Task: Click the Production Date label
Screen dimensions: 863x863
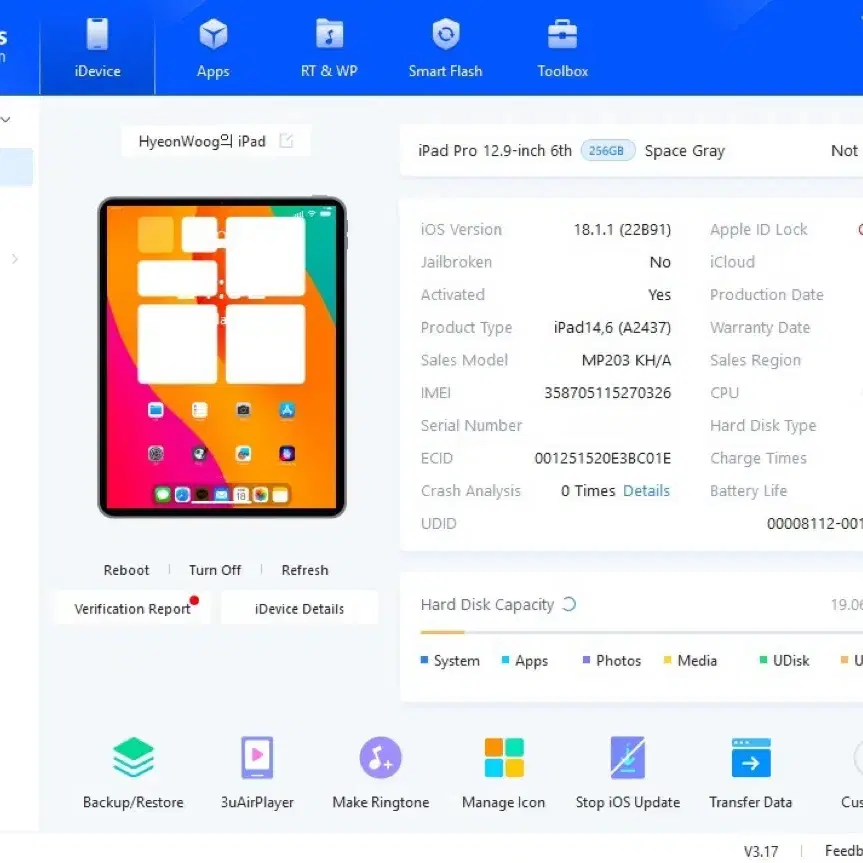Action: [767, 295]
